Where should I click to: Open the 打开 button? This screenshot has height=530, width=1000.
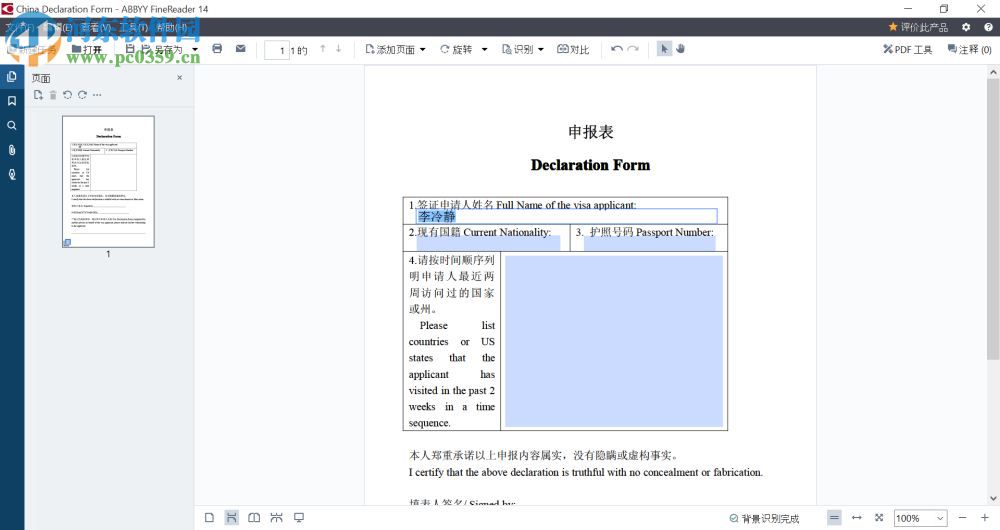[x=87, y=49]
